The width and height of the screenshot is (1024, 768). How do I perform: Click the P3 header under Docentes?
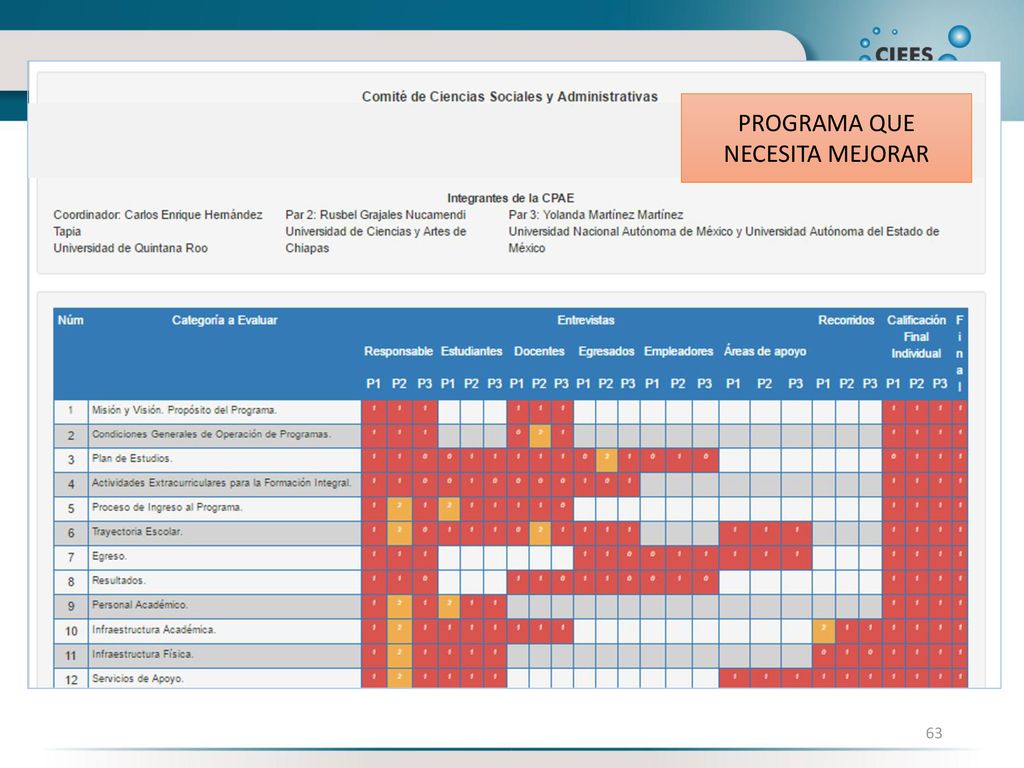[561, 384]
